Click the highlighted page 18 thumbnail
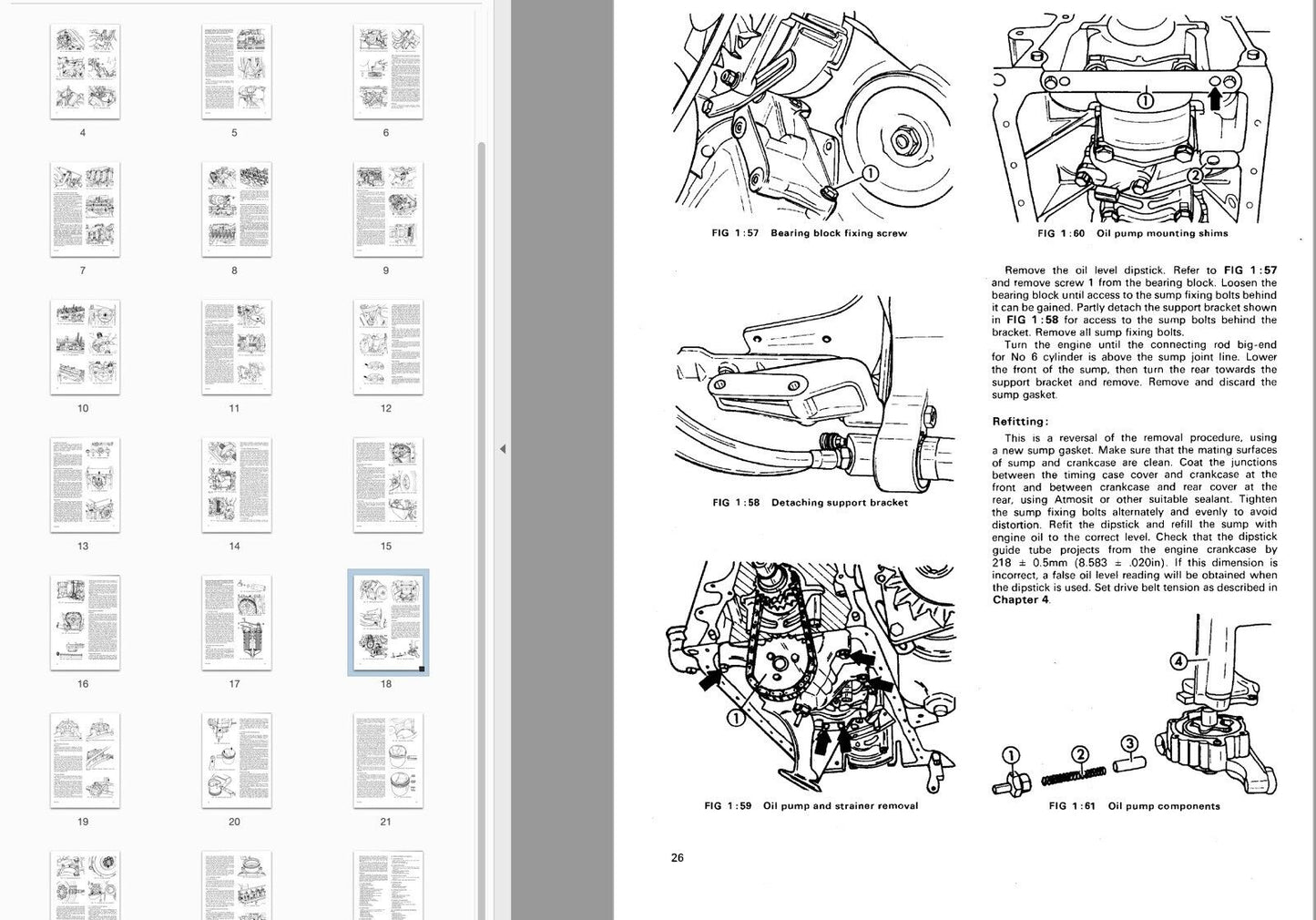 388,623
